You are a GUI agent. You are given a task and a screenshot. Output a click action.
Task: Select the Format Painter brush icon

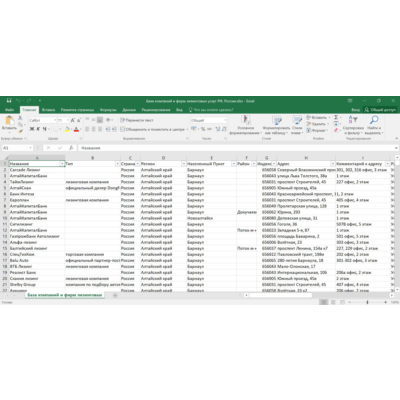click(20, 131)
